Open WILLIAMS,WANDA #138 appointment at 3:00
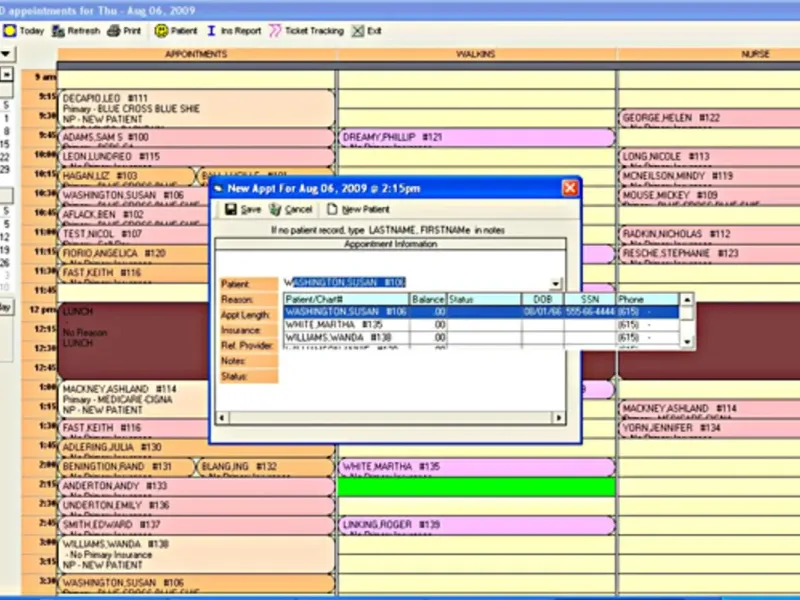 point(196,554)
